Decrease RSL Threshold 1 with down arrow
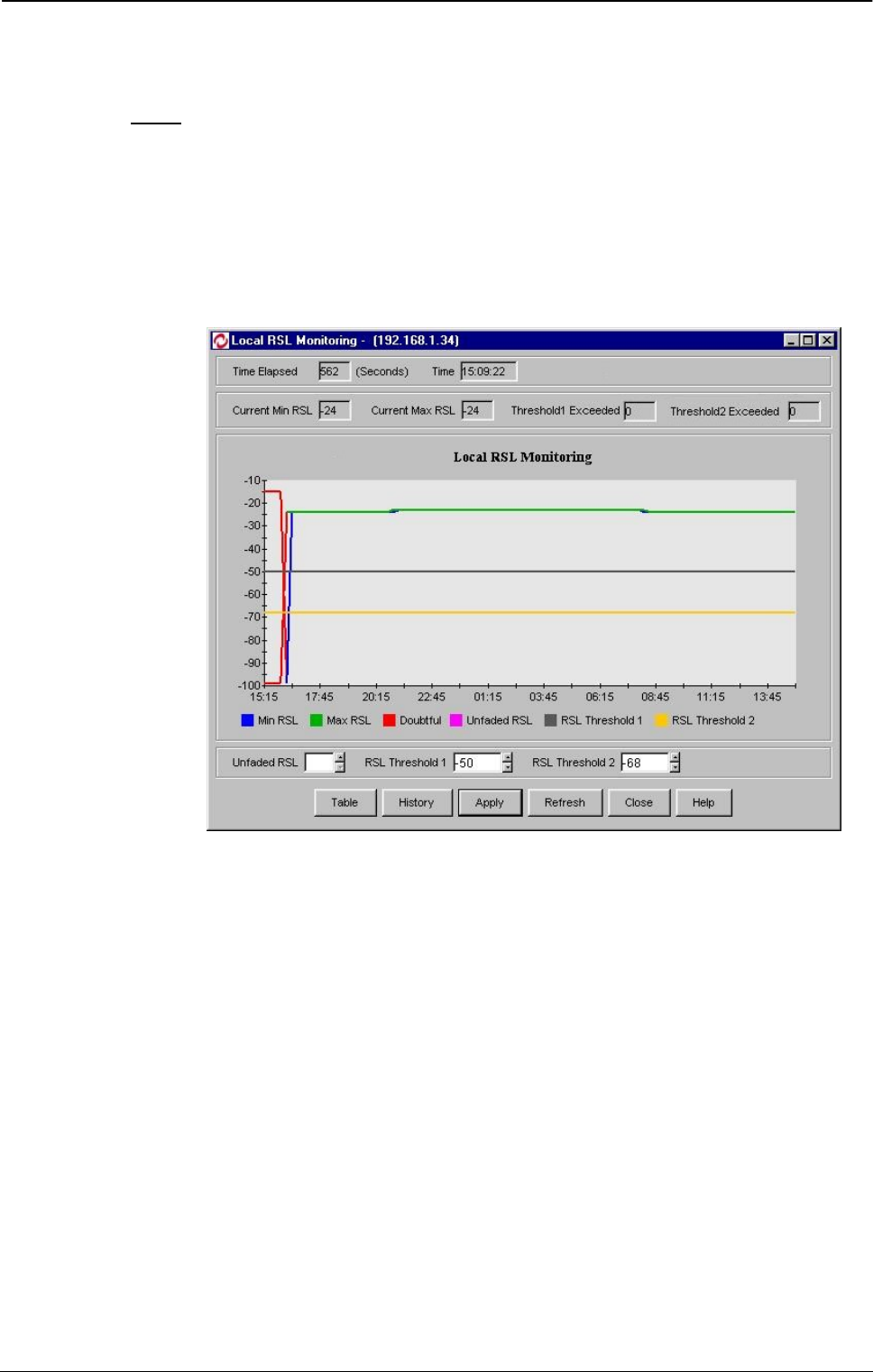 coord(508,768)
